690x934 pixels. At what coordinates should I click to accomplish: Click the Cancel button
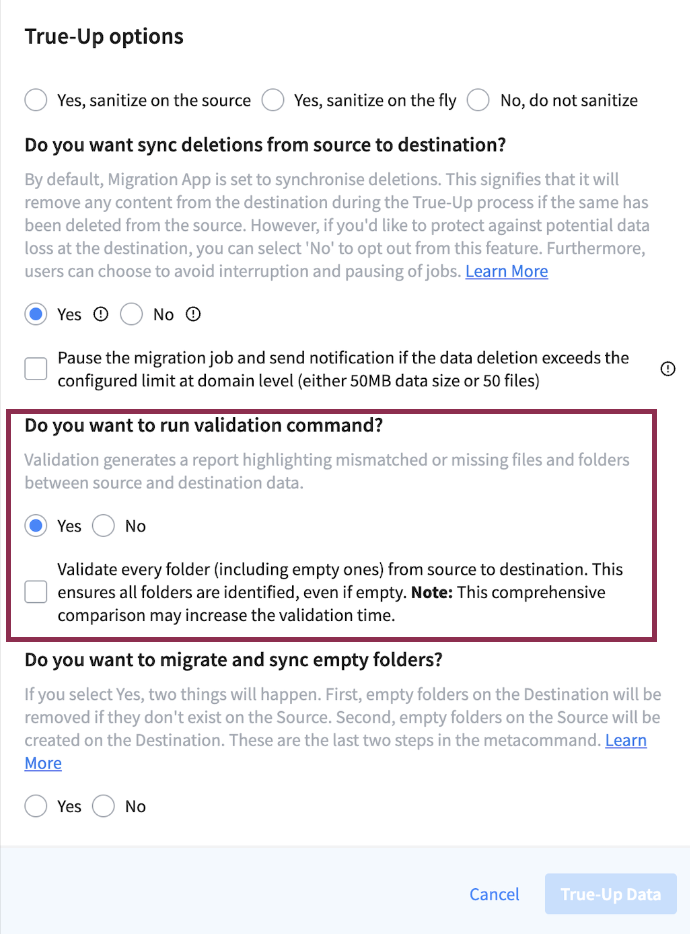point(494,894)
